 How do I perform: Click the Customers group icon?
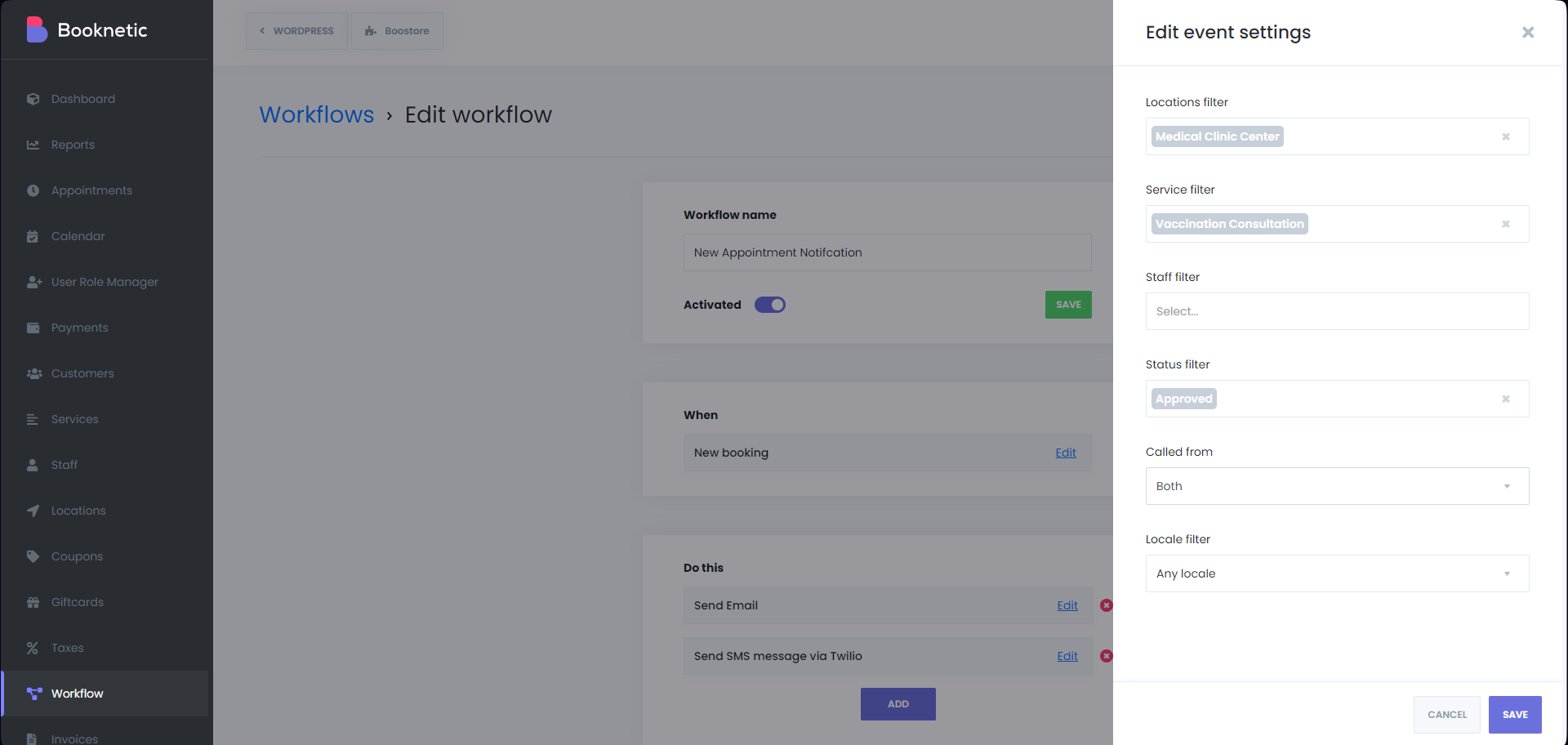[33, 373]
